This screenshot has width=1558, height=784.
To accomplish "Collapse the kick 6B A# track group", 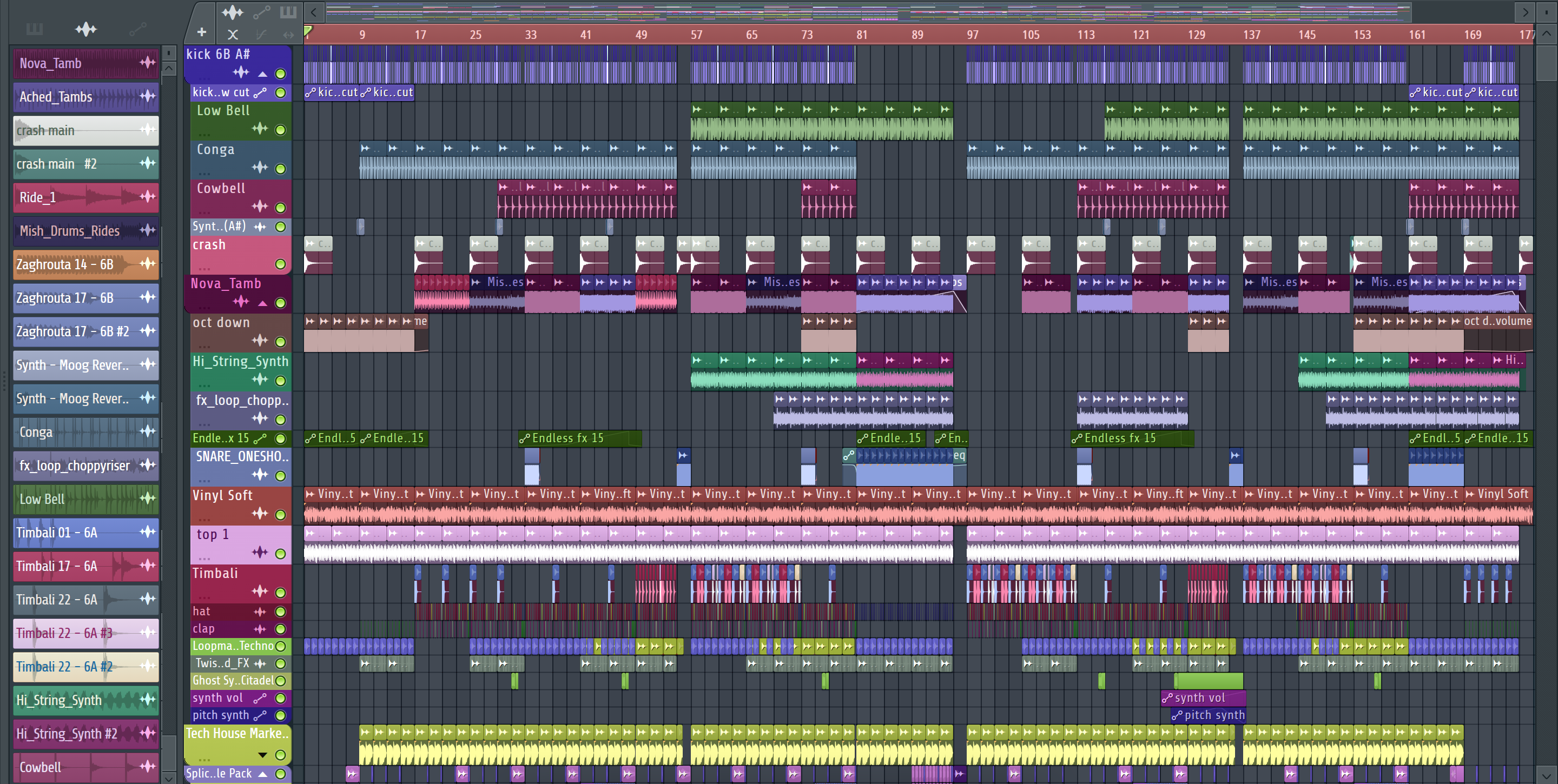I will 262,74.
